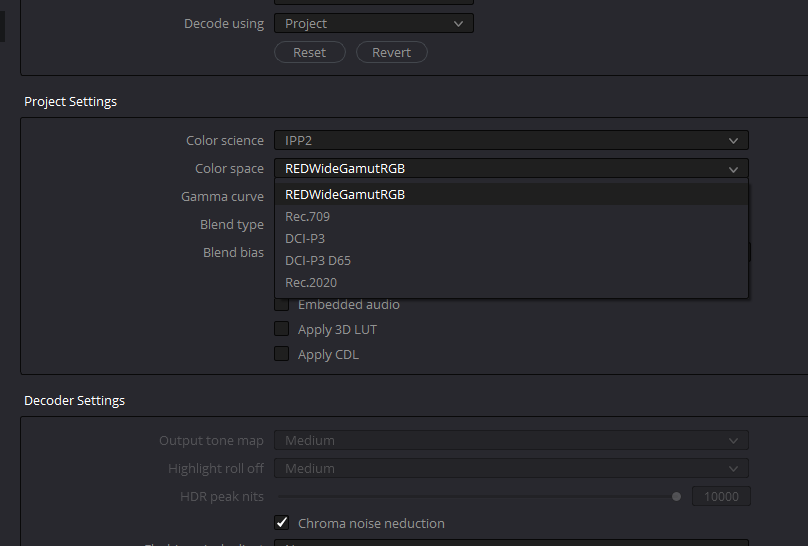Screen dimensions: 808x546
Task: Click the Decoder Settings section header
Action: pyautogui.click(x=74, y=401)
